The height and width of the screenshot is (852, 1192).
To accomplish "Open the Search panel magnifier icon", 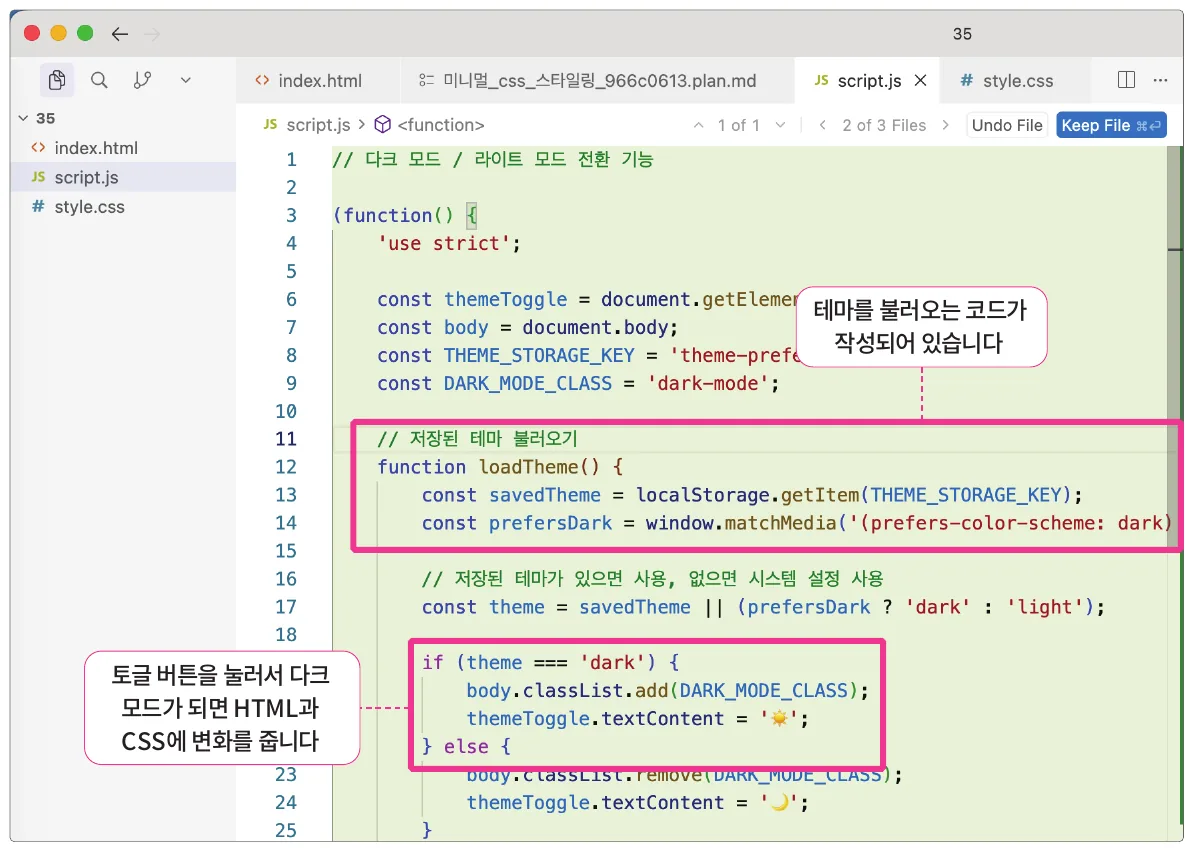I will [99, 80].
